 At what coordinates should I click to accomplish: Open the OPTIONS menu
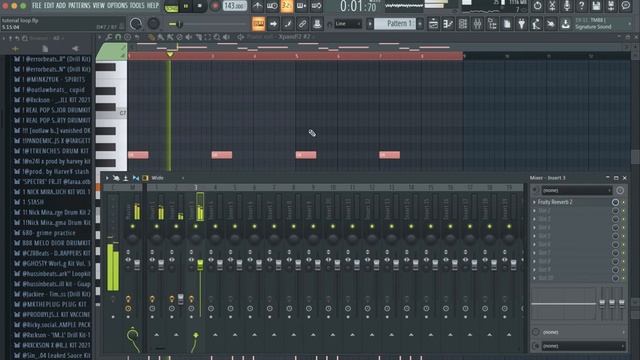(x=117, y=5)
